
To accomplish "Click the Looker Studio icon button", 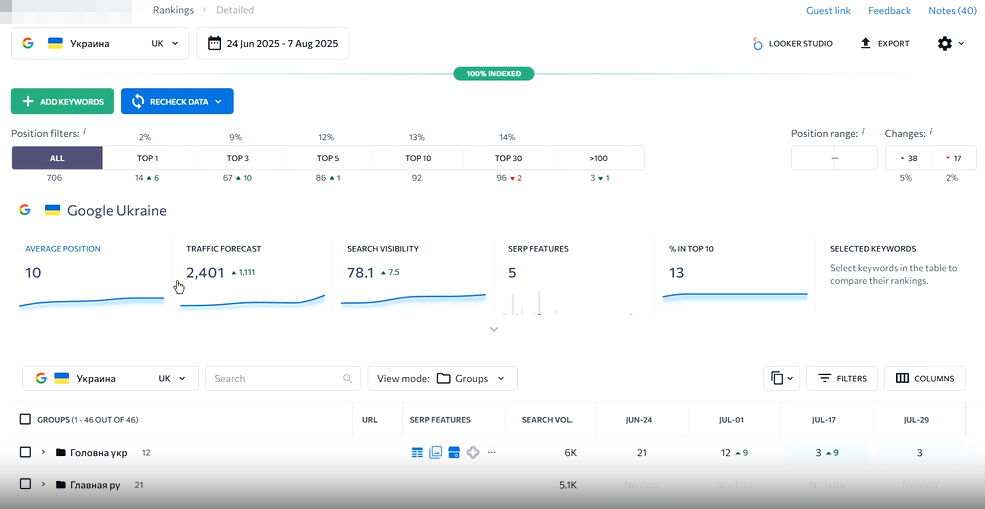I will click(758, 44).
